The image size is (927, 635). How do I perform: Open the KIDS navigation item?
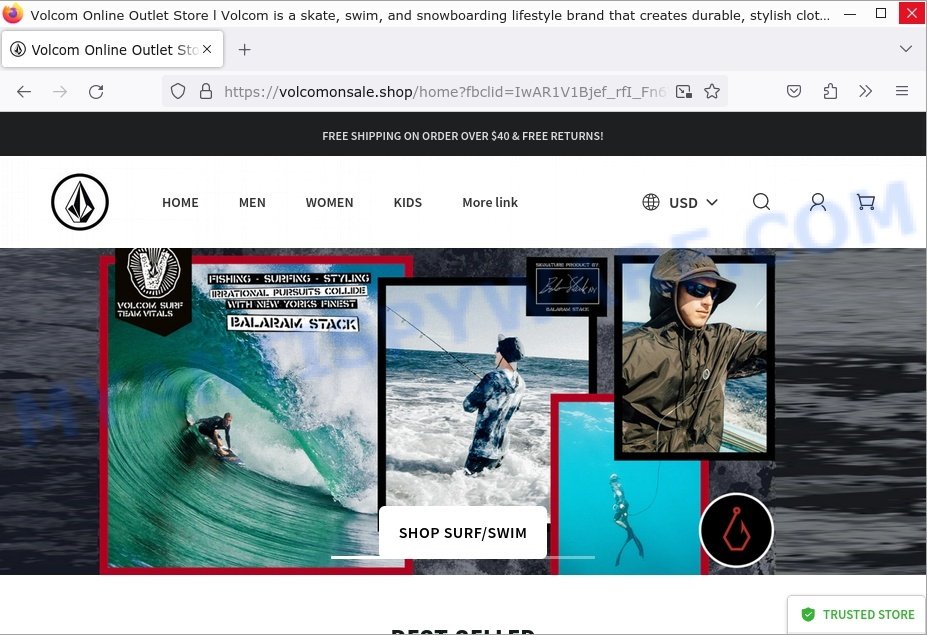[x=408, y=202]
